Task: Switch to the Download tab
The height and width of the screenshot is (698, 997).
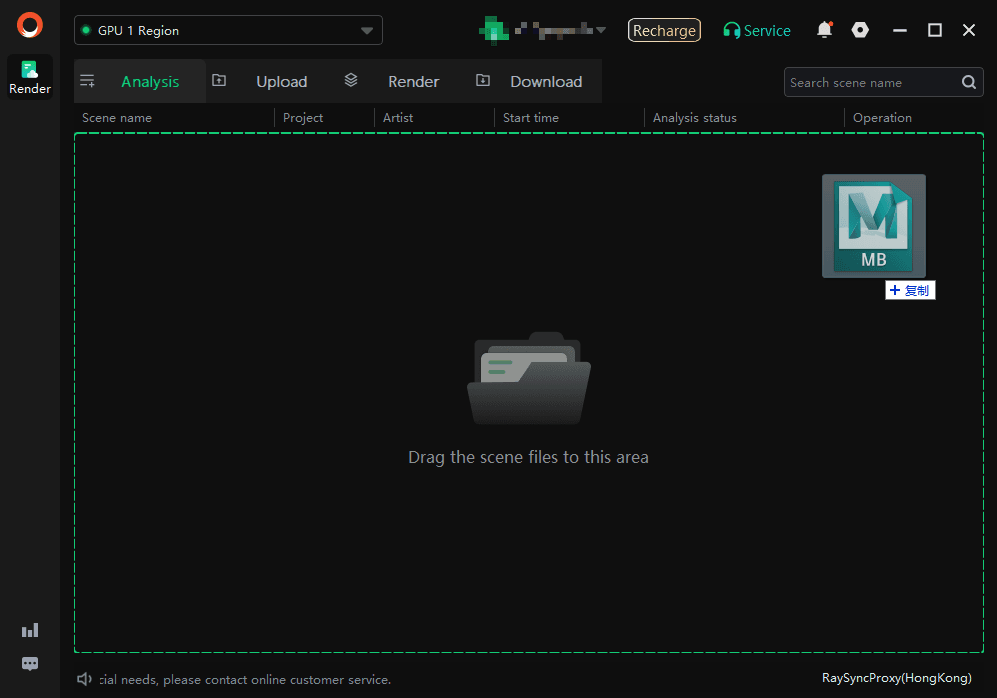Action: (545, 82)
